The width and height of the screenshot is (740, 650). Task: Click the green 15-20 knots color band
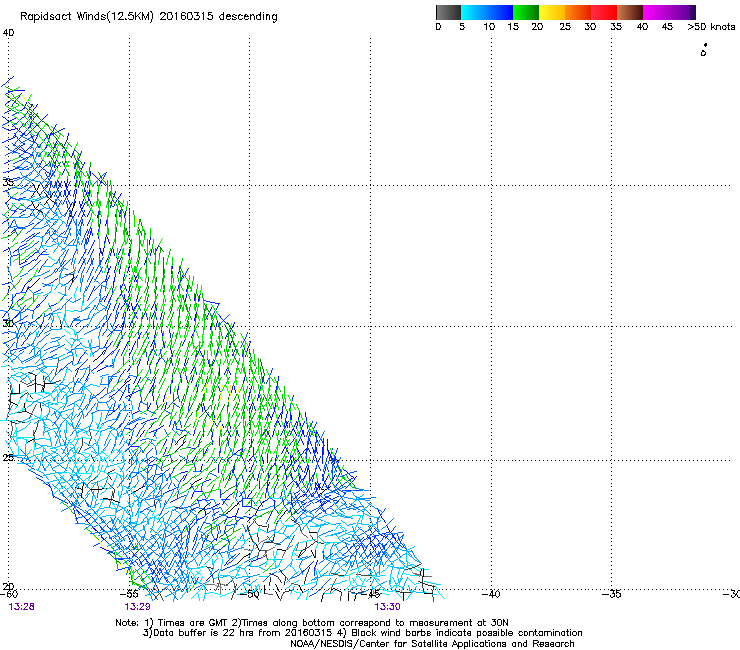(x=526, y=12)
